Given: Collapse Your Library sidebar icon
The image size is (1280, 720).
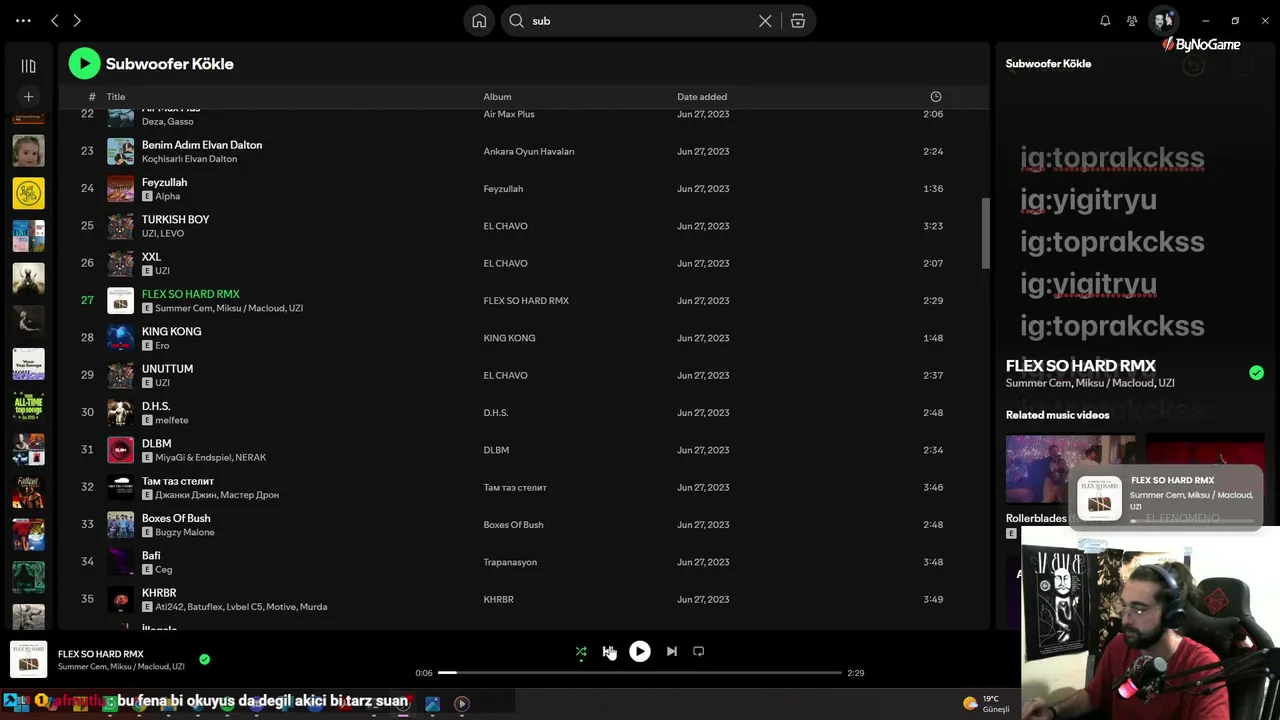Looking at the screenshot, I should tap(28, 66).
